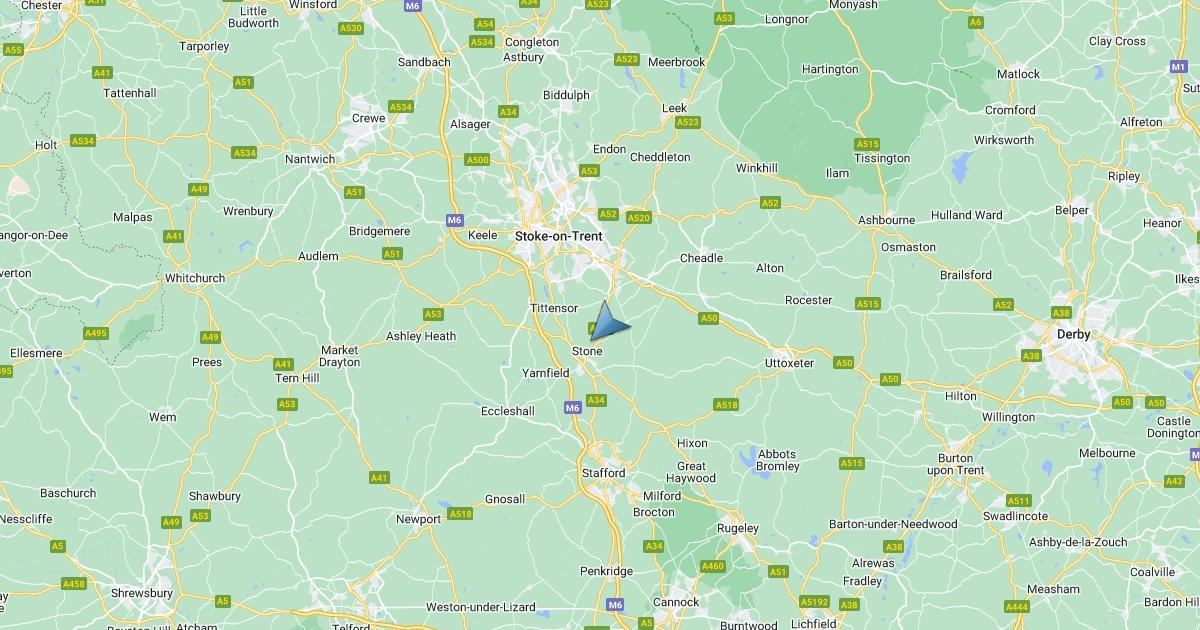This screenshot has height=630, width=1200.
Task: Select the Stoke-on-Trent city label
Action: point(559,236)
